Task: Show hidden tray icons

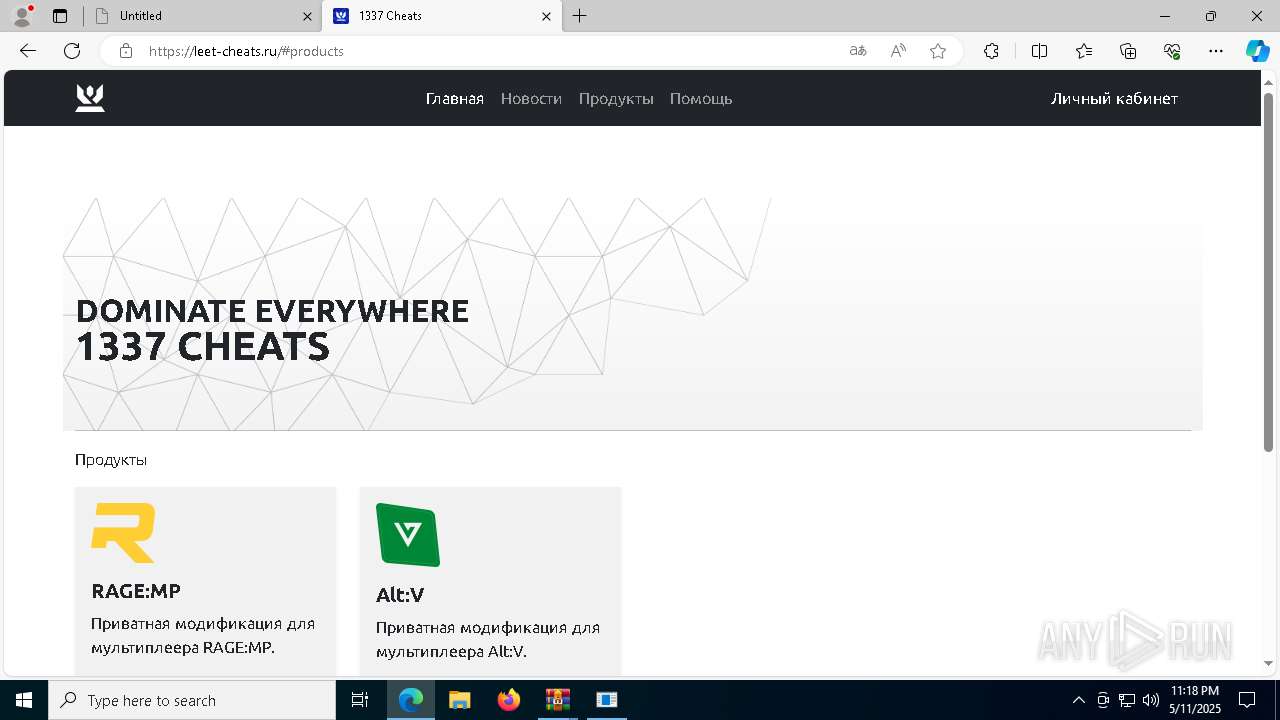Action: 1078,700
